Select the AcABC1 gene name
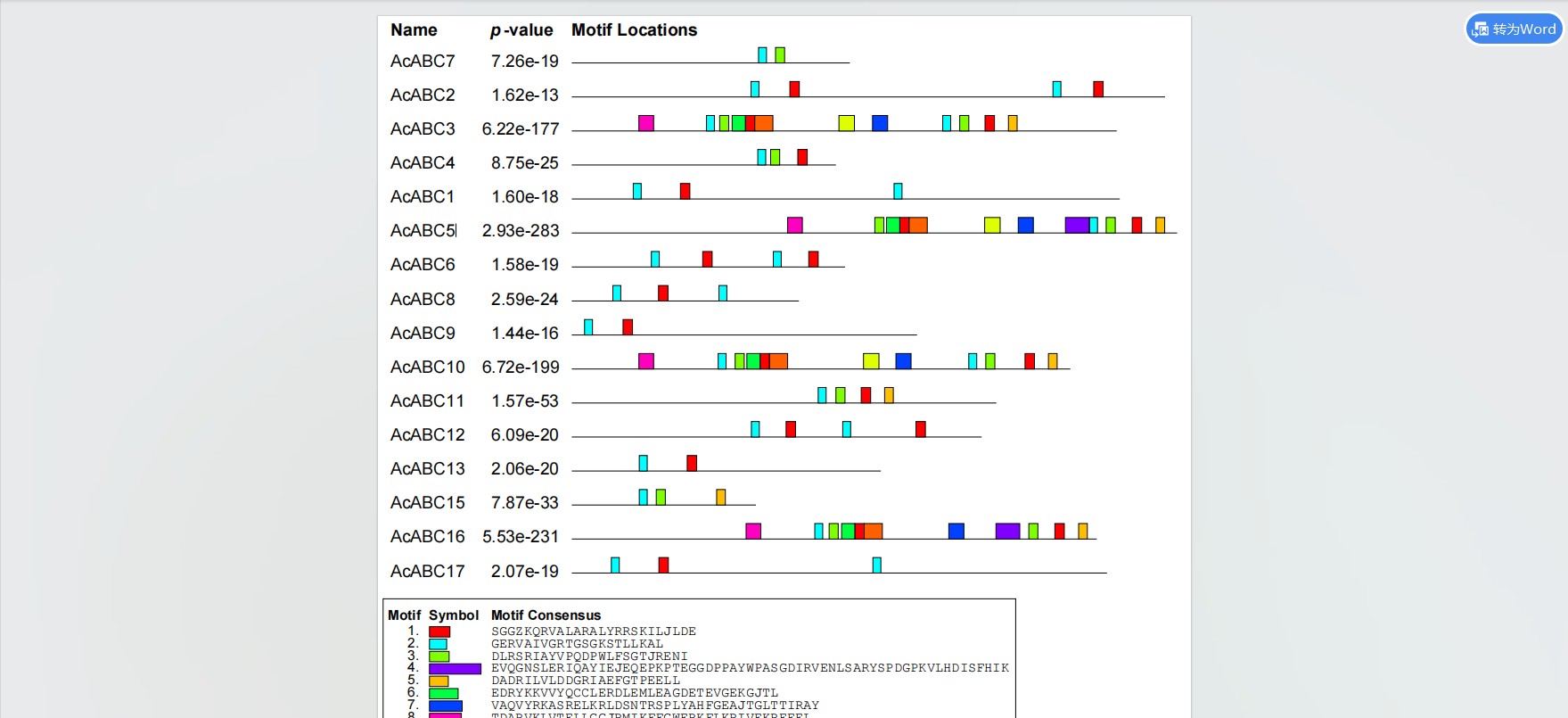The width and height of the screenshot is (1568, 718). point(423,197)
